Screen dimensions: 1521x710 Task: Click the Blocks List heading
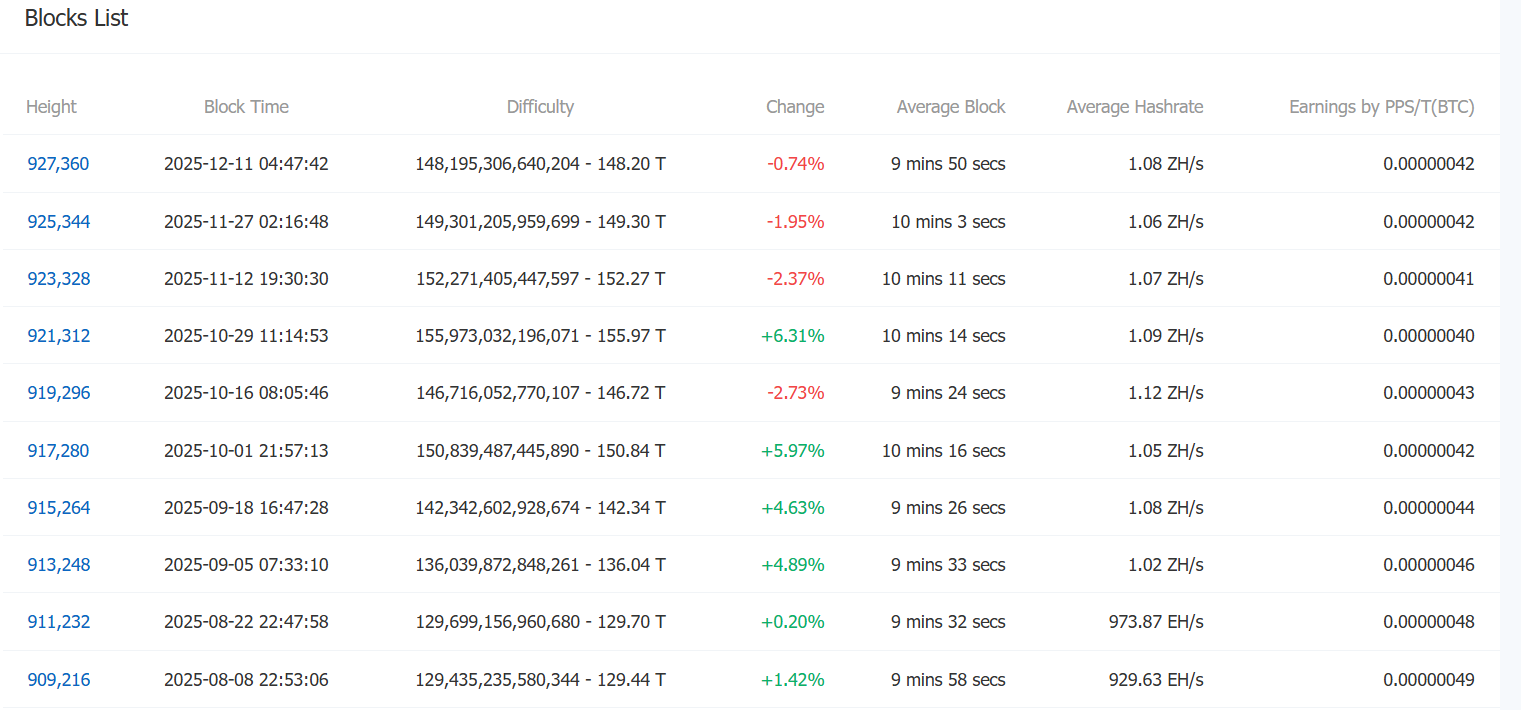[x=76, y=18]
